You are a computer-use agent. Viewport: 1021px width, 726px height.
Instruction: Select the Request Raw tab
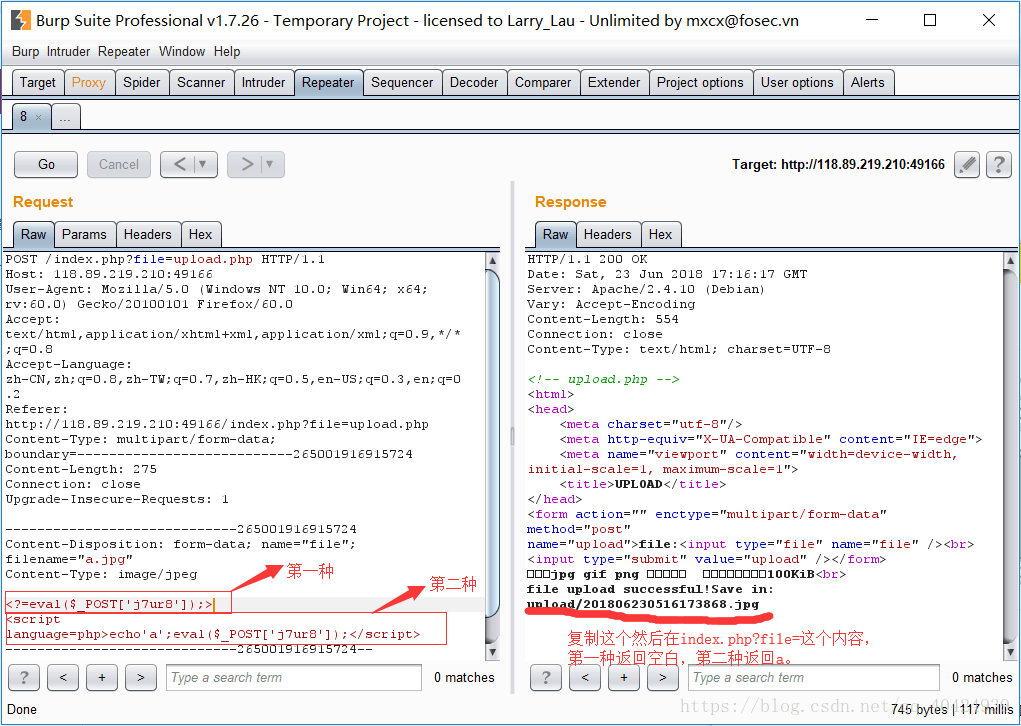click(x=33, y=234)
